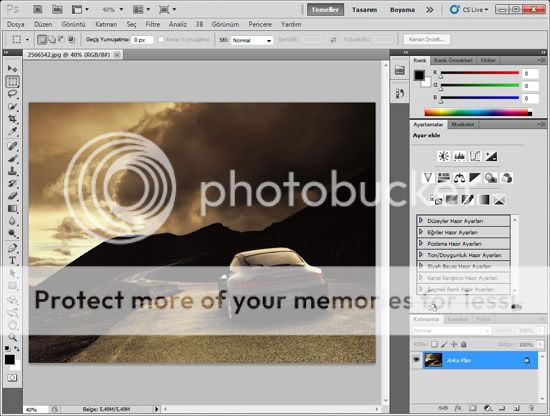Switch to the Tasarım workspace
The width and height of the screenshot is (550, 416).
point(364,10)
